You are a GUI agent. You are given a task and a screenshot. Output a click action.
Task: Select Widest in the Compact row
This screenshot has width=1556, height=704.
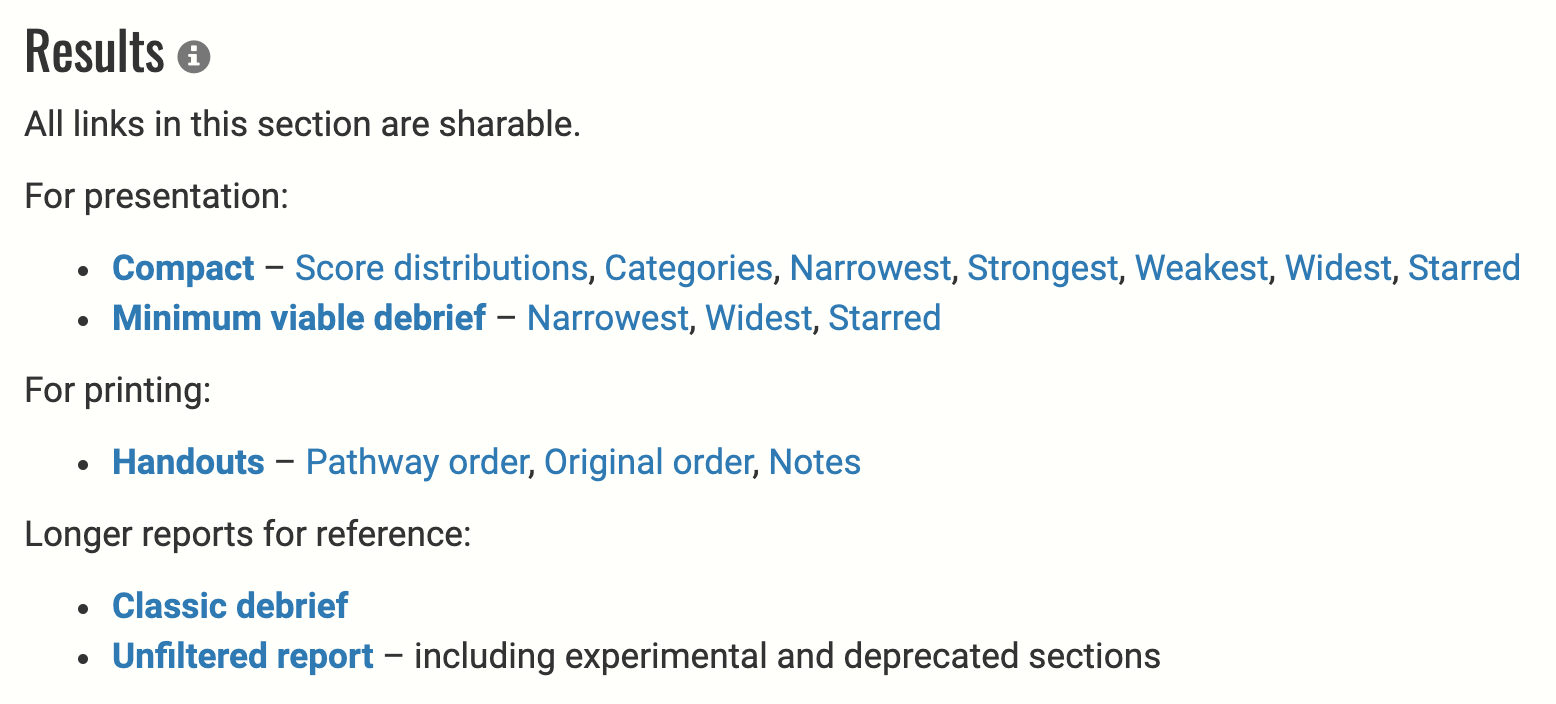click(1338, 268)
